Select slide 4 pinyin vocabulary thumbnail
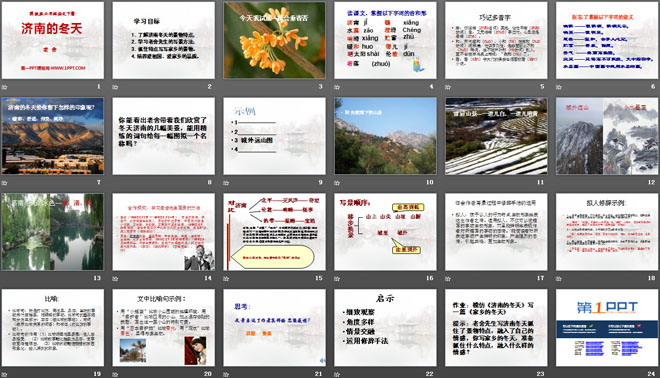 (x=385, y=40)
